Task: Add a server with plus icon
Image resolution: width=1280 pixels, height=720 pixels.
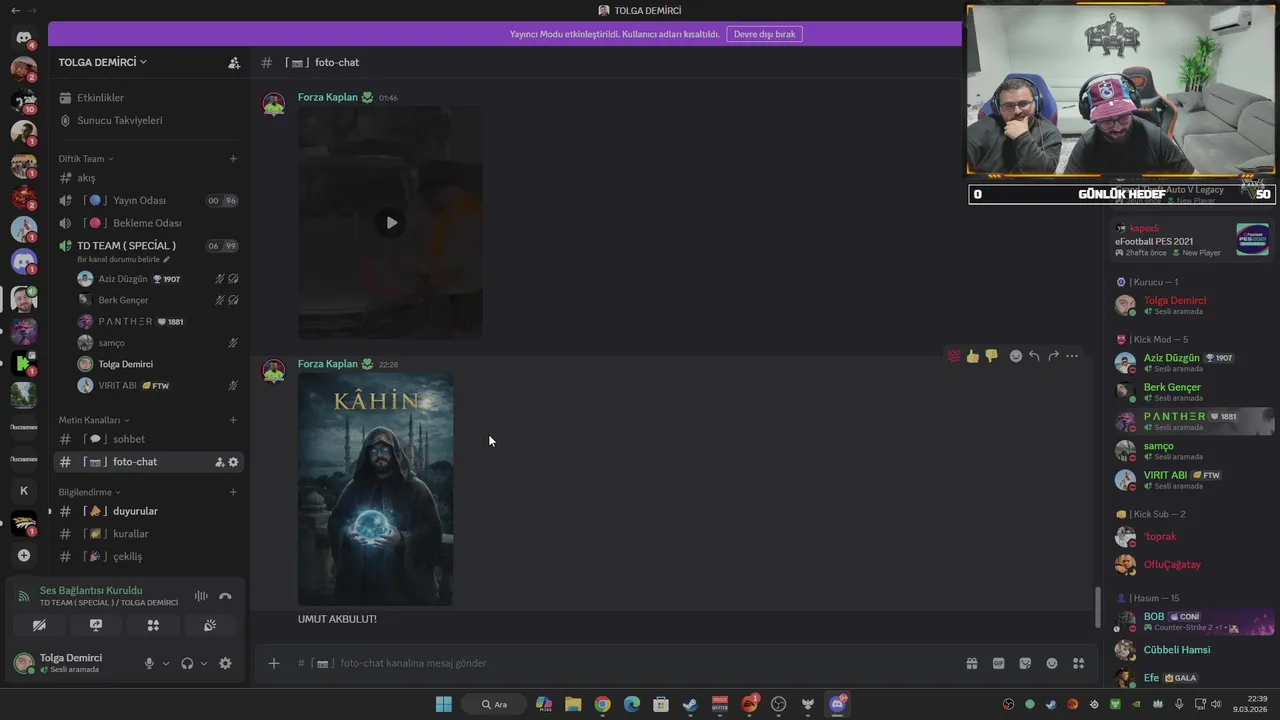Action: pyautogui.click(x=24, y=555)
